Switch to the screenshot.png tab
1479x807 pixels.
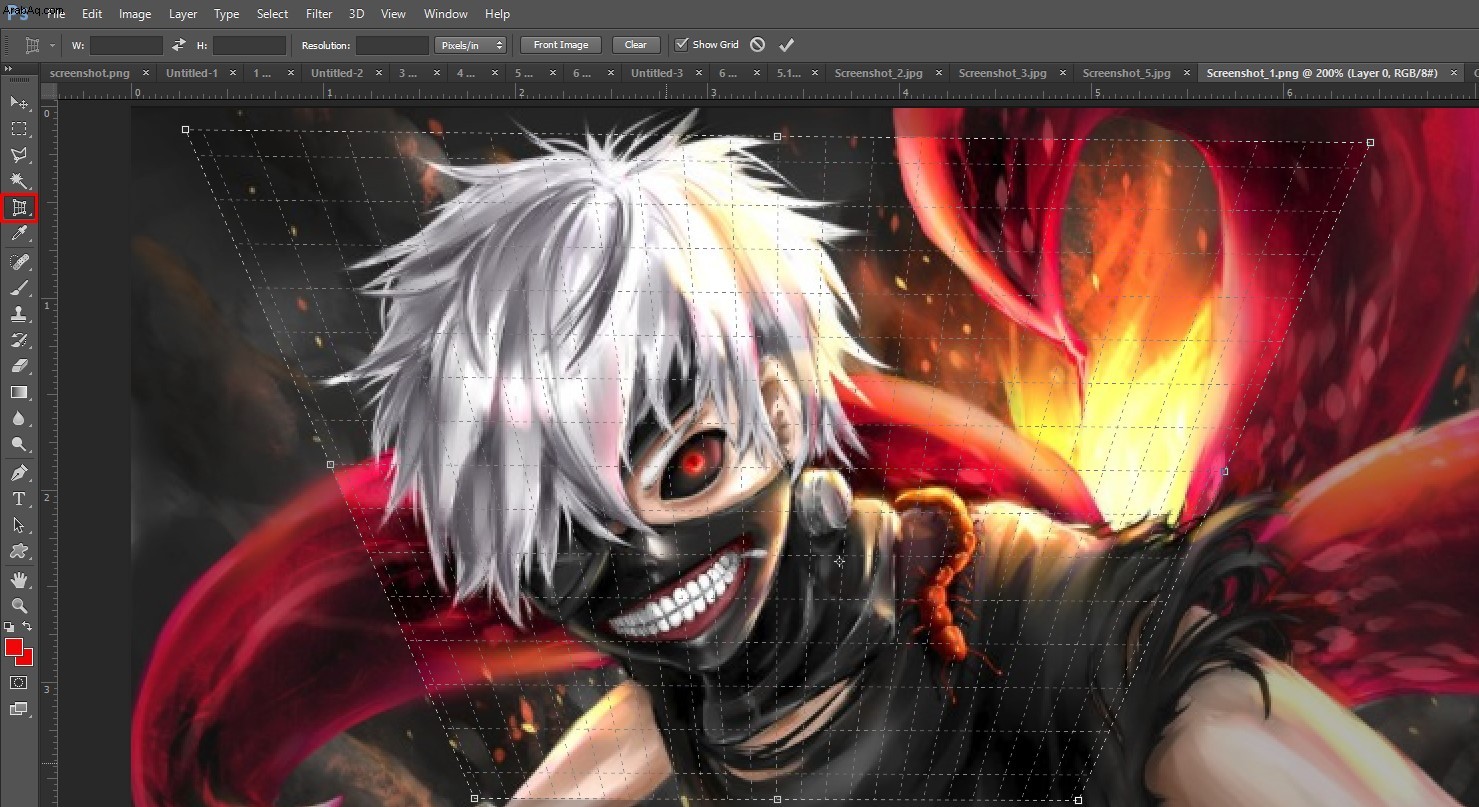click(90, 73)
